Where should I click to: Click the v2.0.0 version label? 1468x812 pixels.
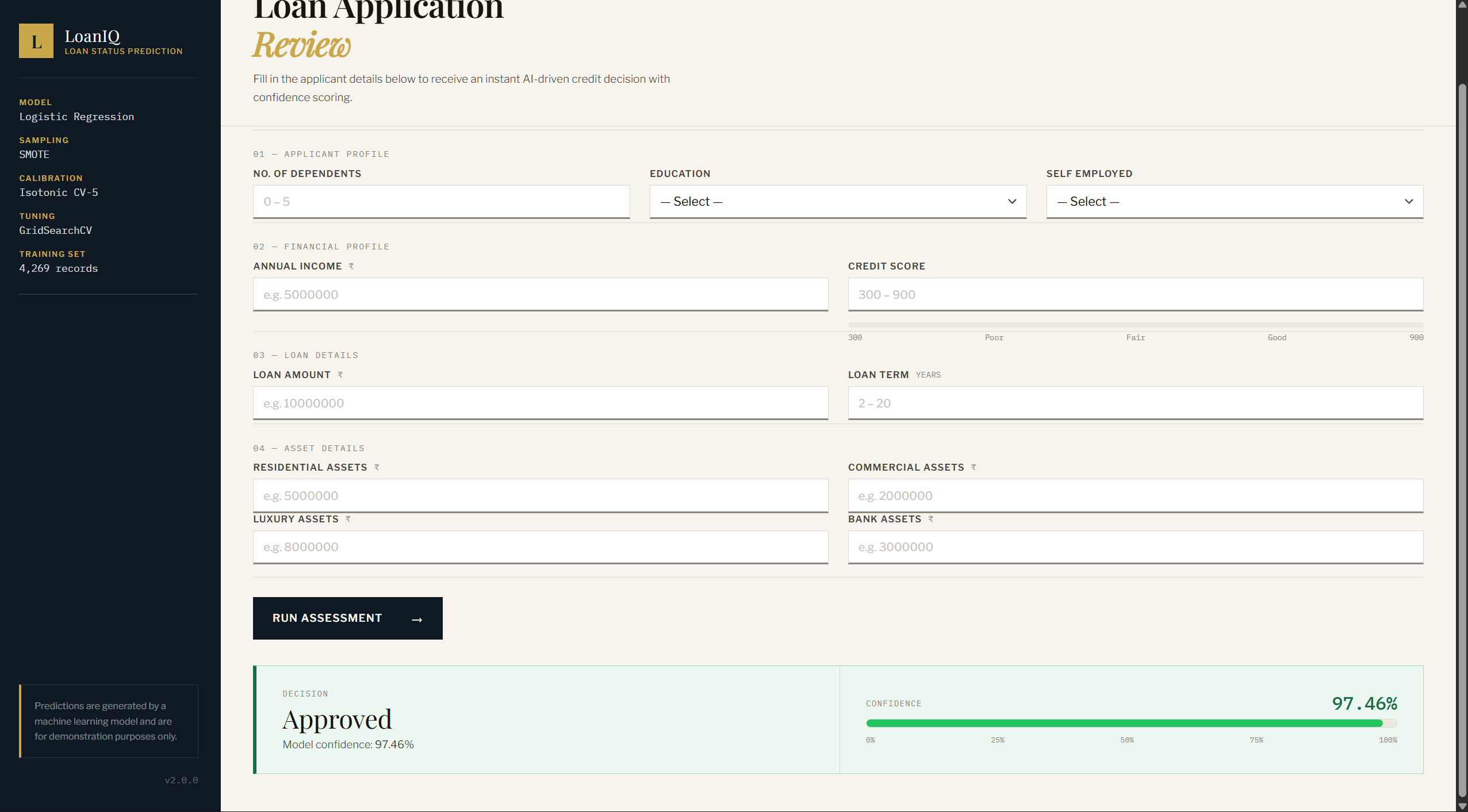click(x=181, y=780)
